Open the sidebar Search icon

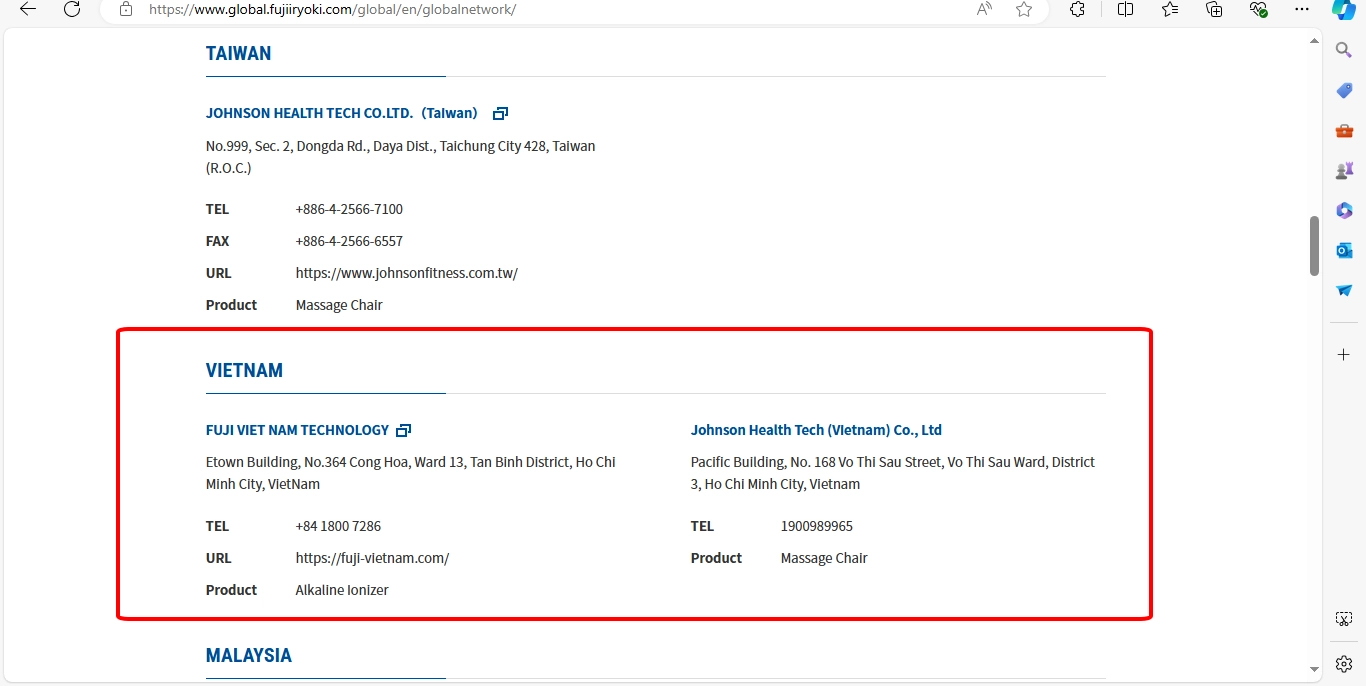coord(1344,50)
